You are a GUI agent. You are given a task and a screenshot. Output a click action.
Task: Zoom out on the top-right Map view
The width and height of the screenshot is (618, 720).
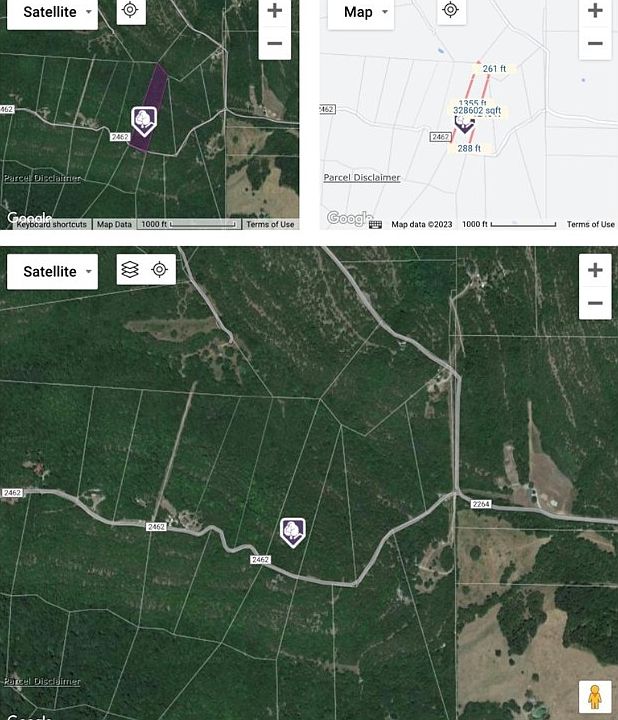pos(595,44)
